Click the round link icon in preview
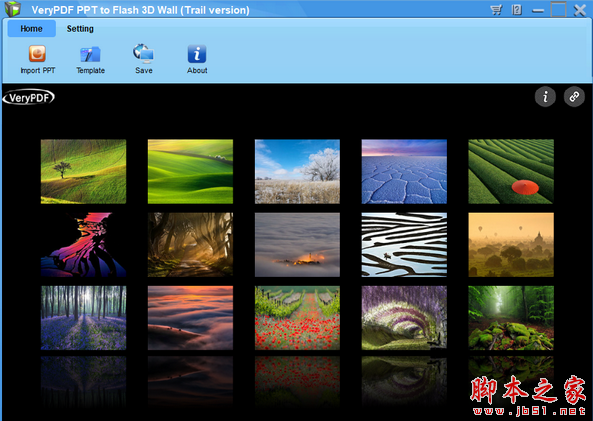Image resolution: width=593 pixels, height=421 pixels. [574, 97]
